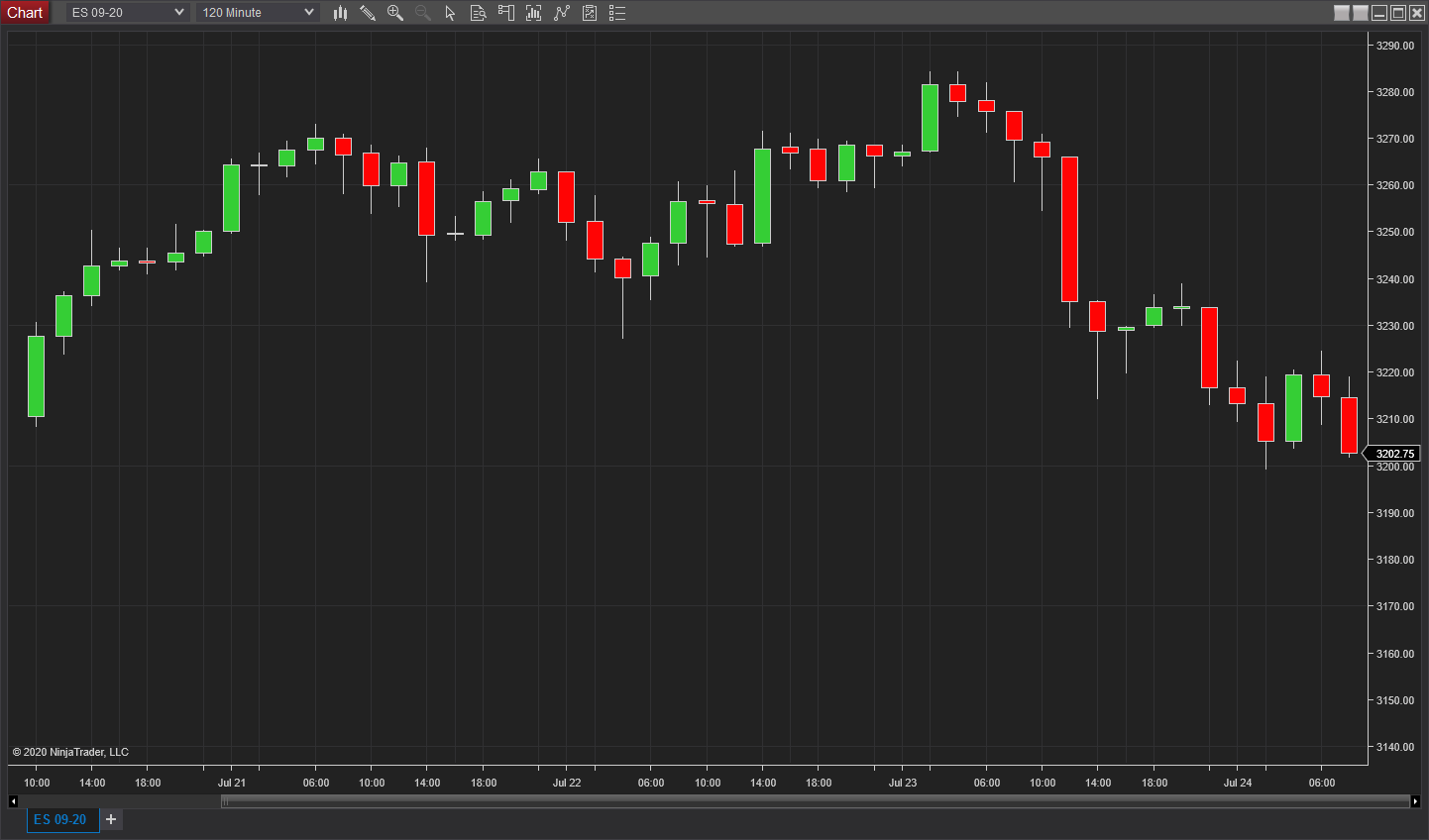Expand the 120 Minute interval selector

coord(258,13)
